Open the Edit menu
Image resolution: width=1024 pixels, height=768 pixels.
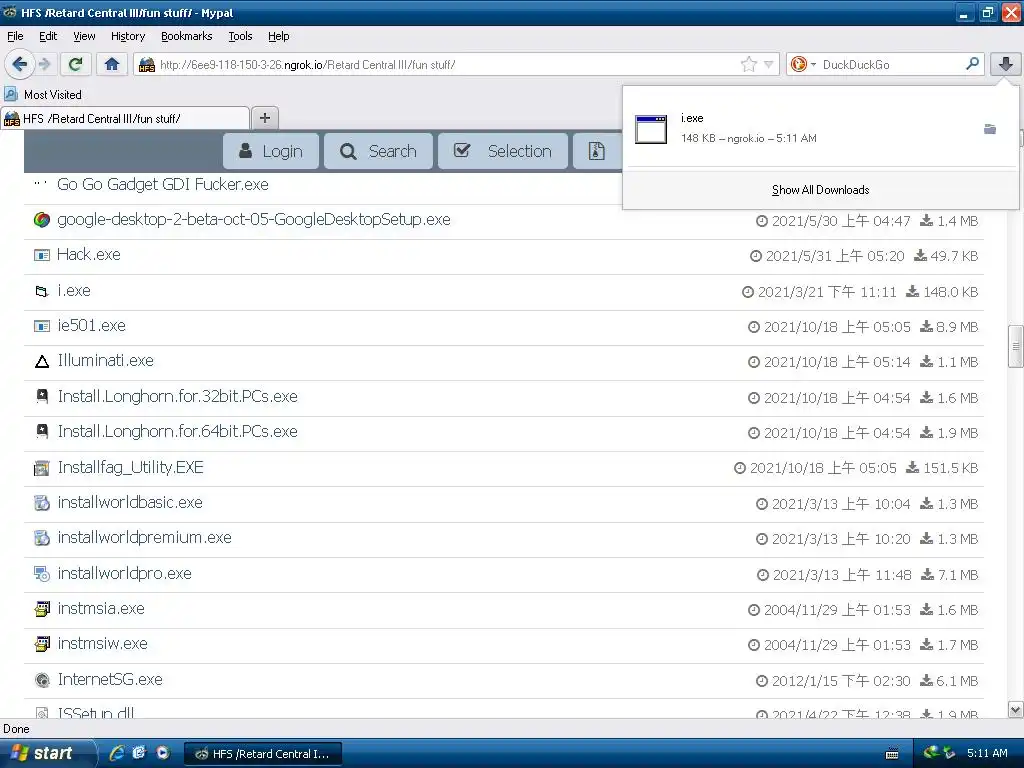click(x=48, y=36)
